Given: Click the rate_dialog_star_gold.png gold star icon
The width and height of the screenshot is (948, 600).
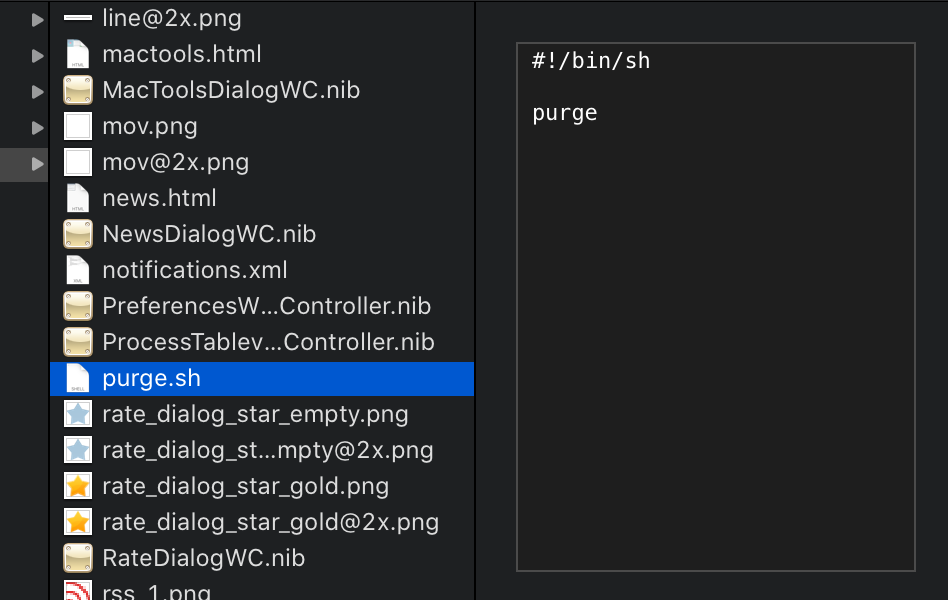Looking at the screenshot, I should coord(78,486).
